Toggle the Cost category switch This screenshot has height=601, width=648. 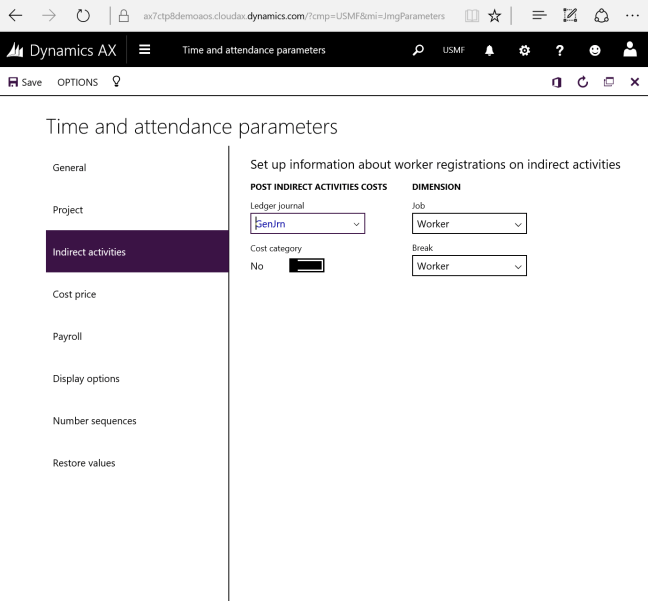click(x=307, y=265)
